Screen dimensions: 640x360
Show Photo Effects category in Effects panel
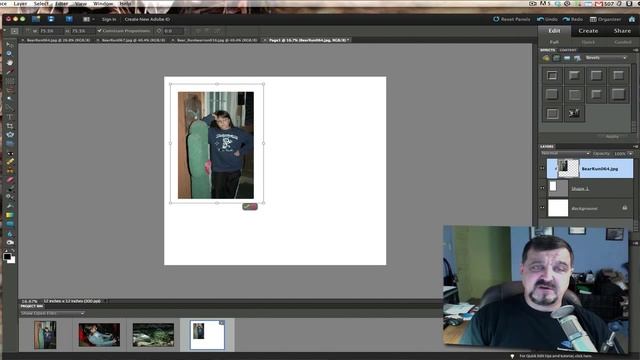[567, 58]
